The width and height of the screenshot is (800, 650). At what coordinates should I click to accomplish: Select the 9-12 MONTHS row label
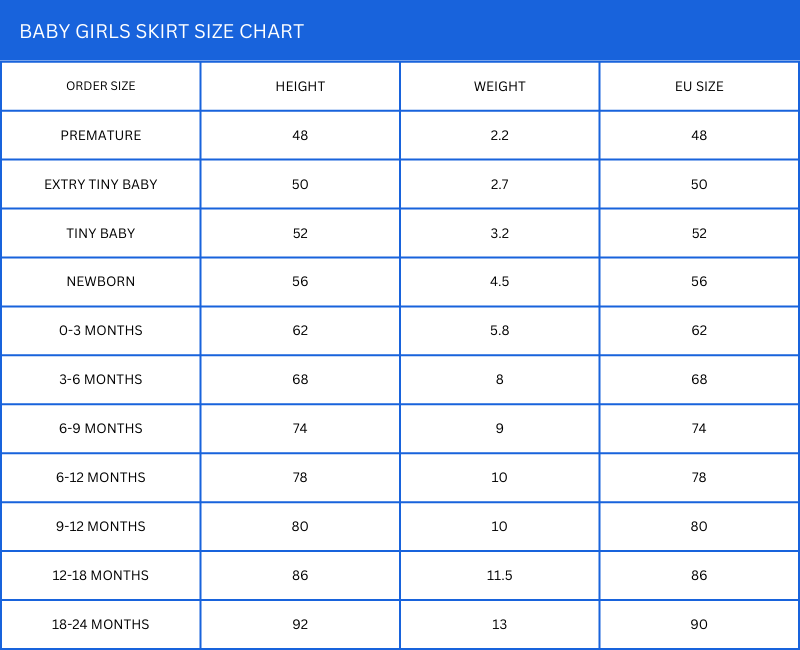pyautogui.click(x=101, y=526)
